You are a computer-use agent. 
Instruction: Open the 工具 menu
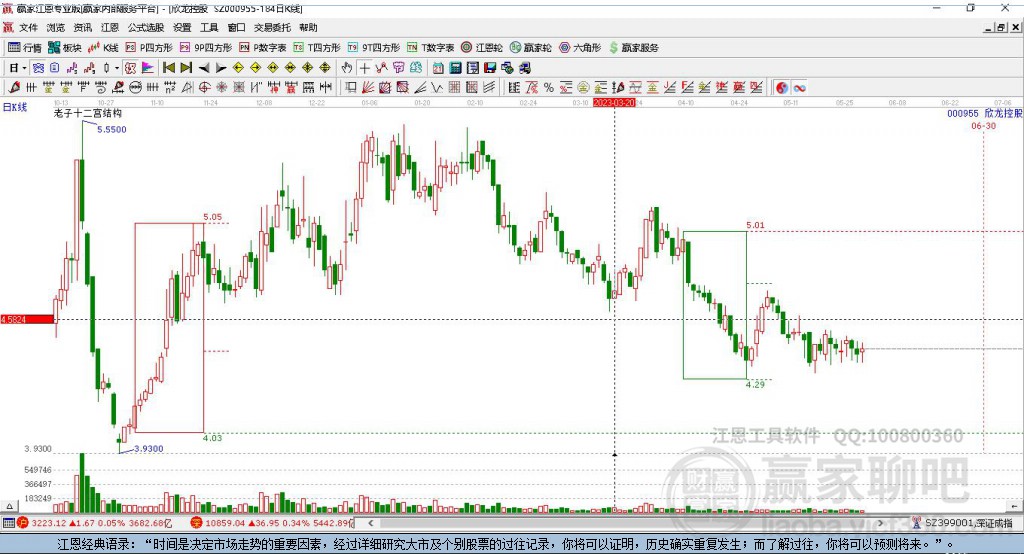pyautogui.click(x=209, y=27)
